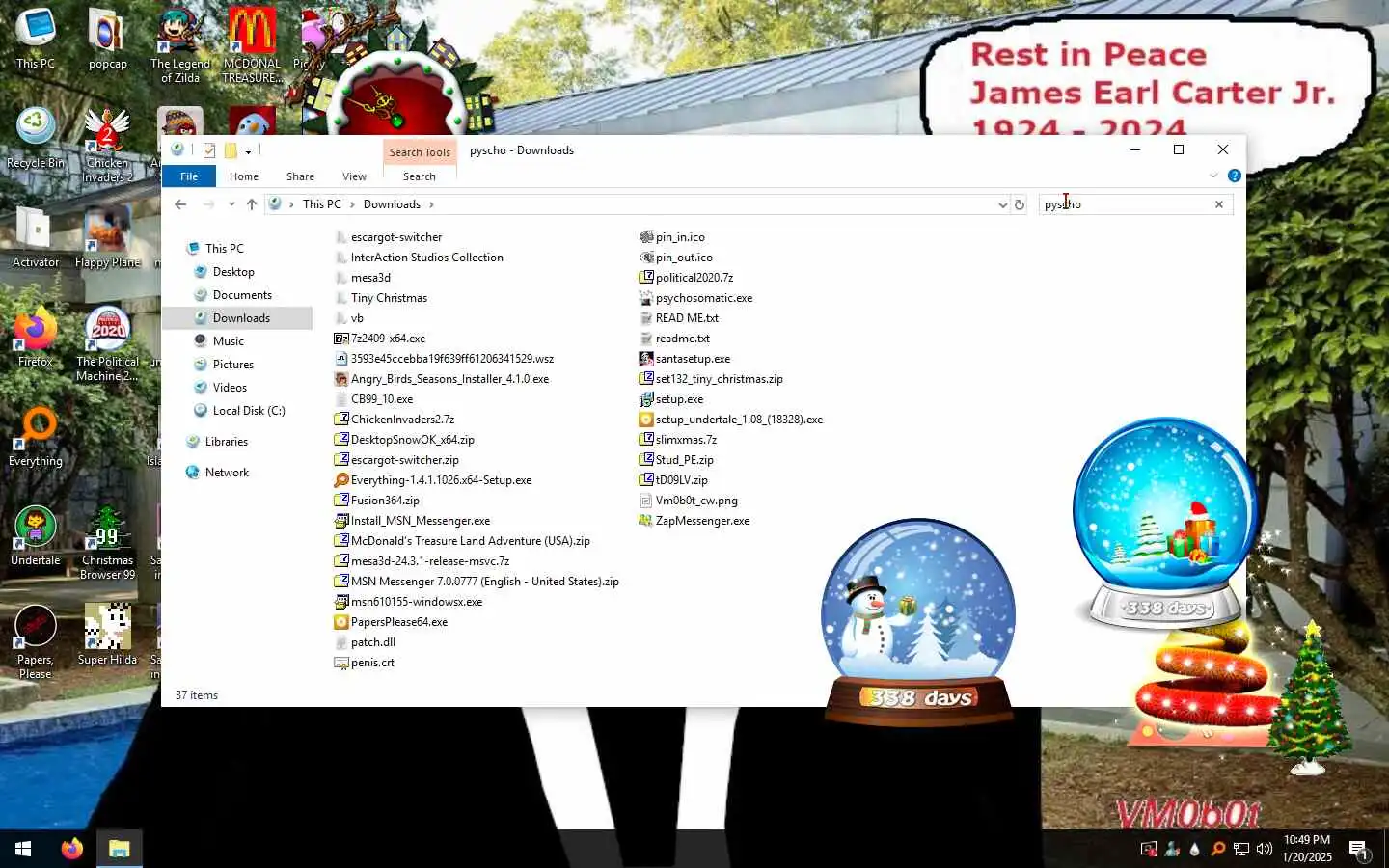This screenshot has height=868, width=1389.
Task: Go back to previous folder
Action: [180, 204]
